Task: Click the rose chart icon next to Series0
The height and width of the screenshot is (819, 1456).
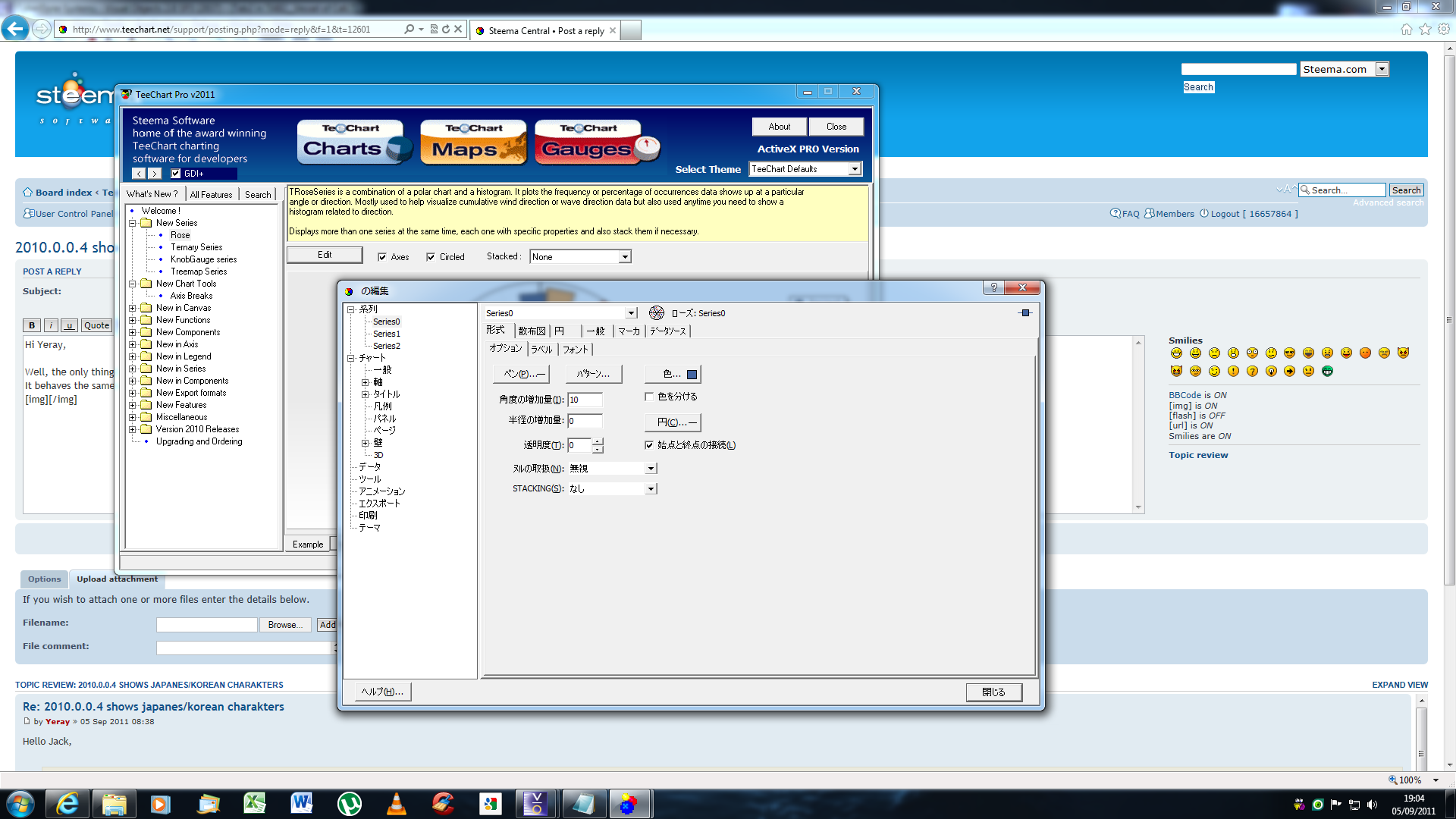Action: pos(657,312)
